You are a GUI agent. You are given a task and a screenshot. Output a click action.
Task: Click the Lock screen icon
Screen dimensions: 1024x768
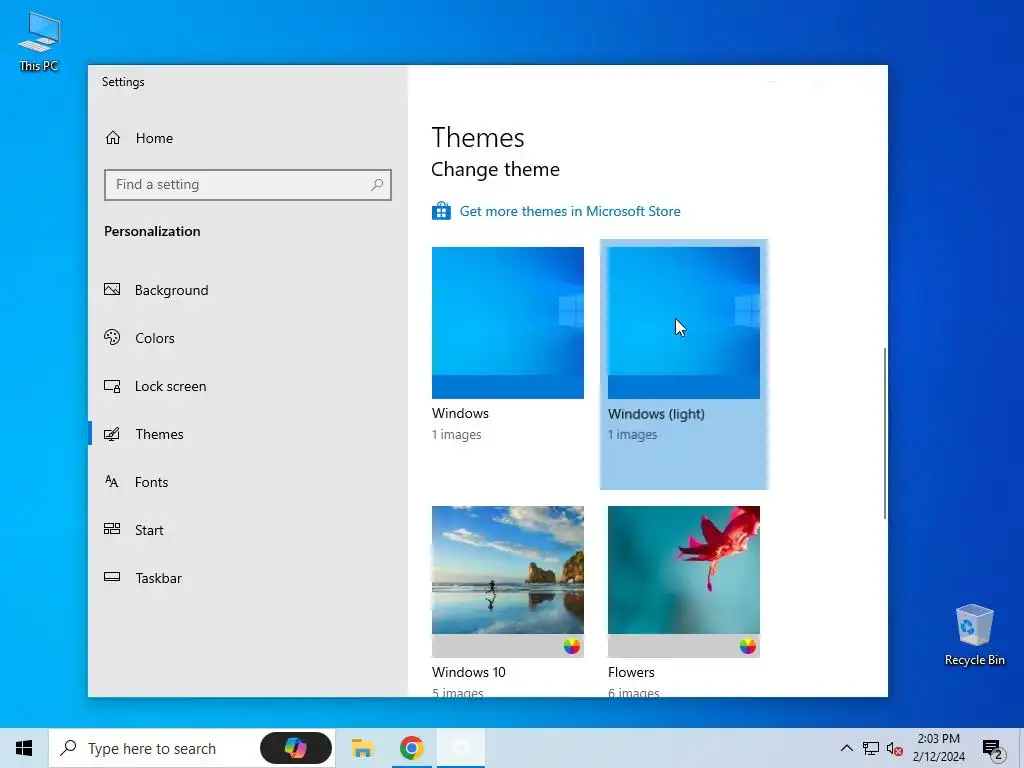(112, 386)
